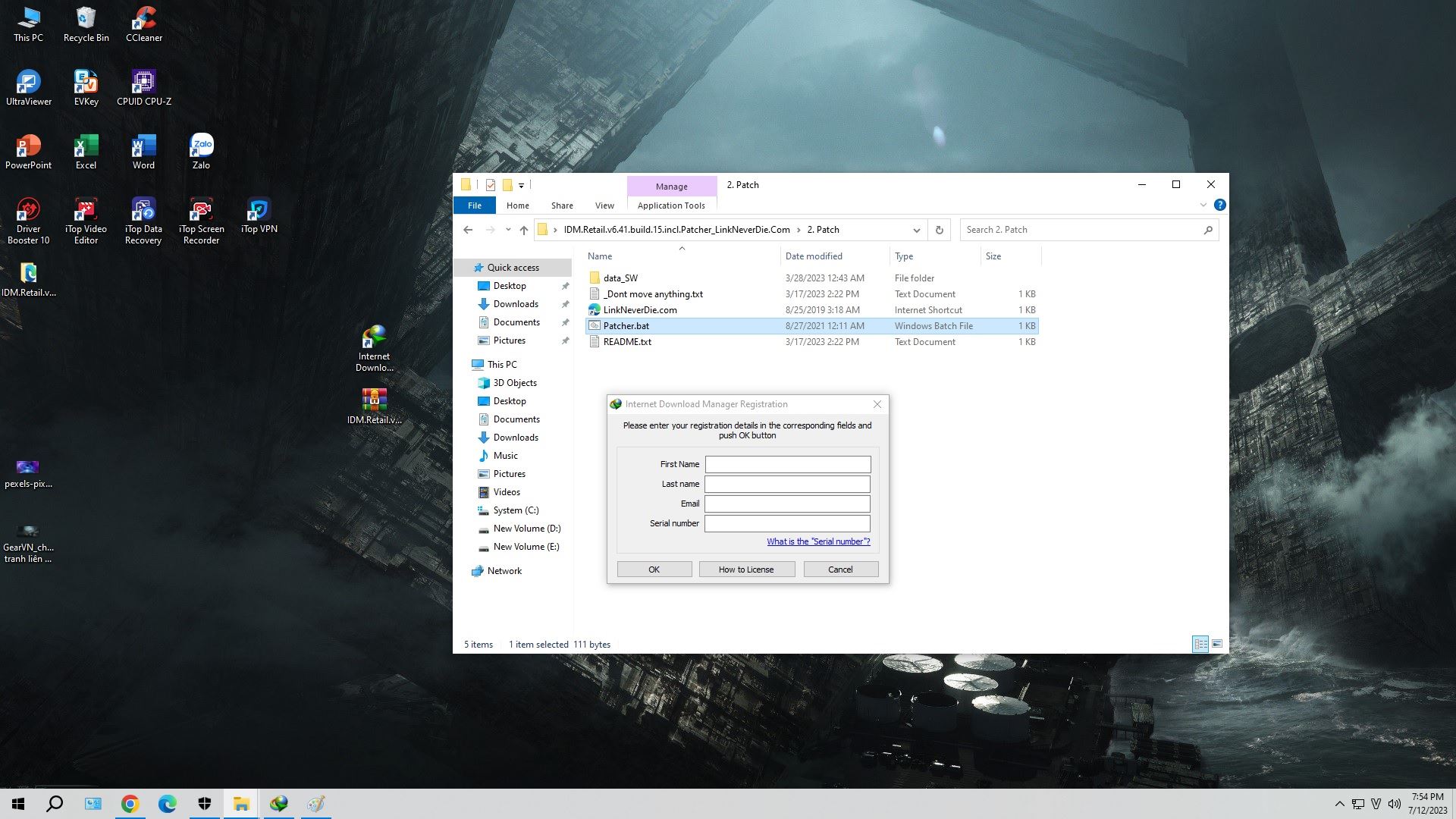
Task: Click Internet Download Manager taskbar icon
Action: click(278, 804)
